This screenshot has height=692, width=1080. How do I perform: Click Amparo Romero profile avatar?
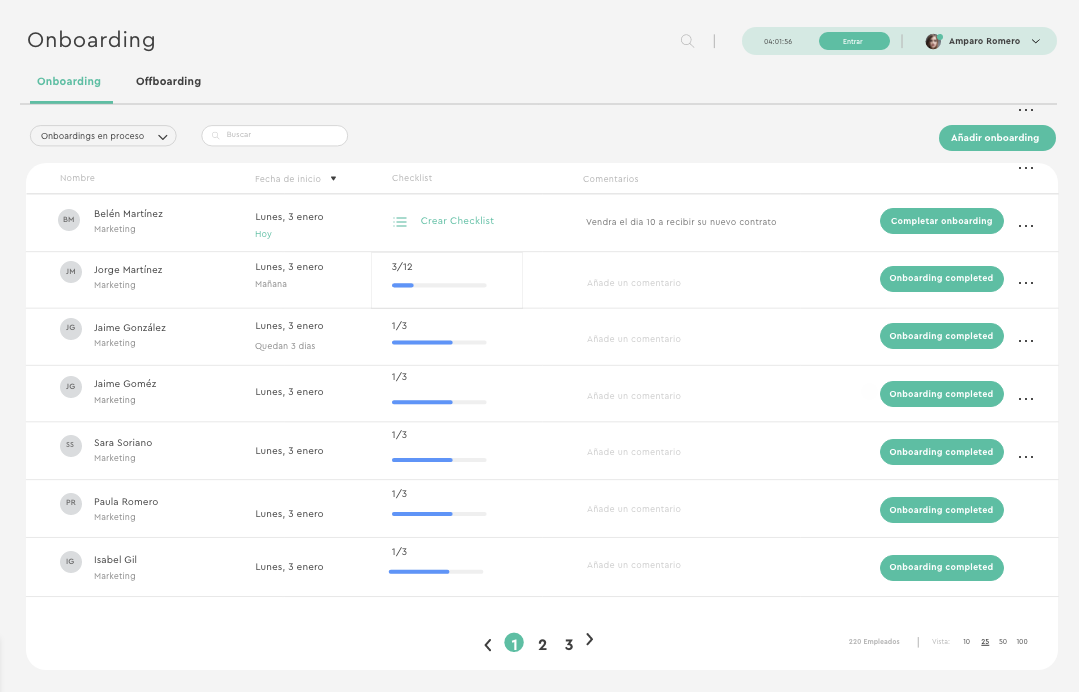933,41
